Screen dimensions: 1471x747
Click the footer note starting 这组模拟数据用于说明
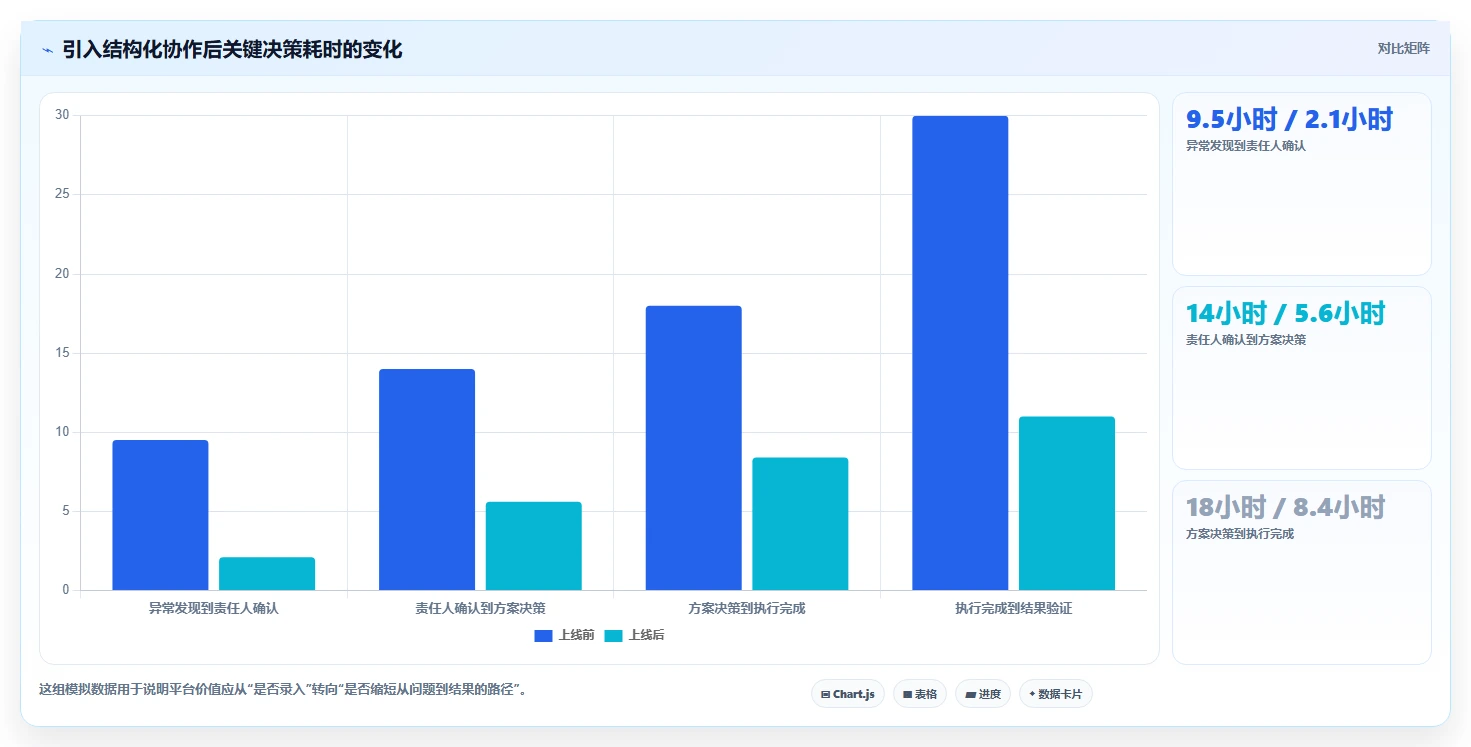click(x=282, y=689)
